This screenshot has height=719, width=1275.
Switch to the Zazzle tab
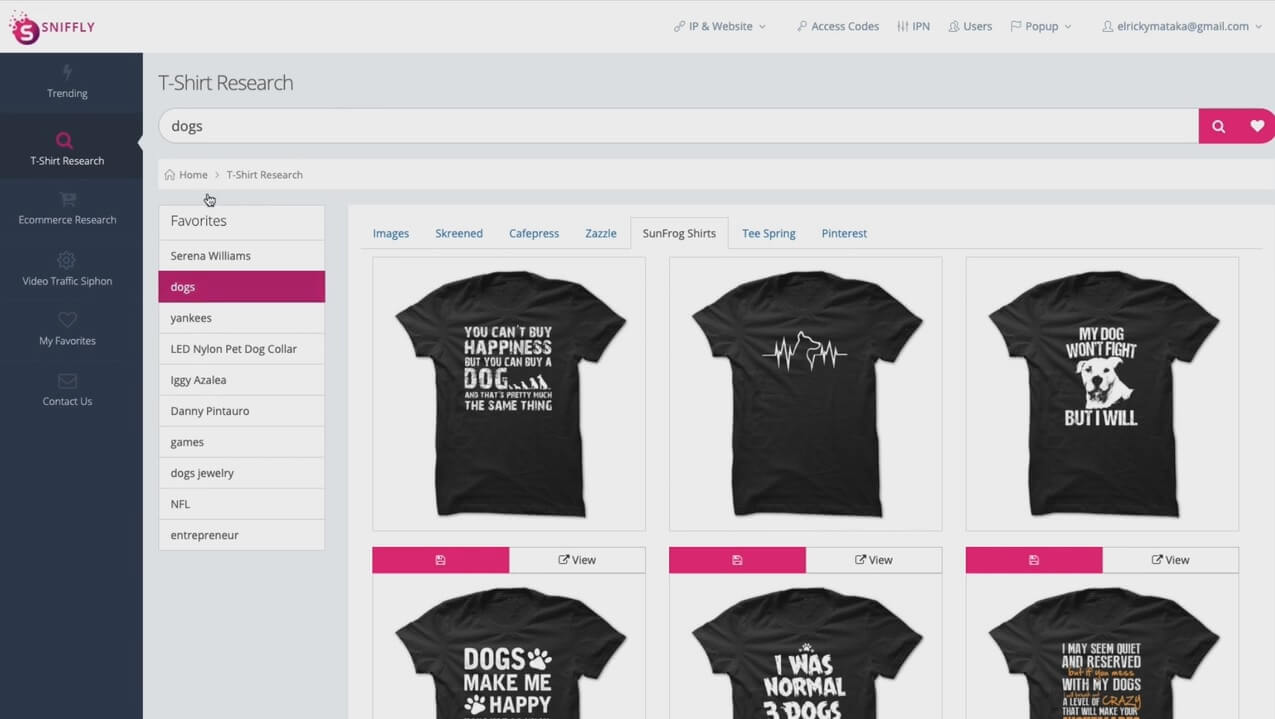point(601,233)
